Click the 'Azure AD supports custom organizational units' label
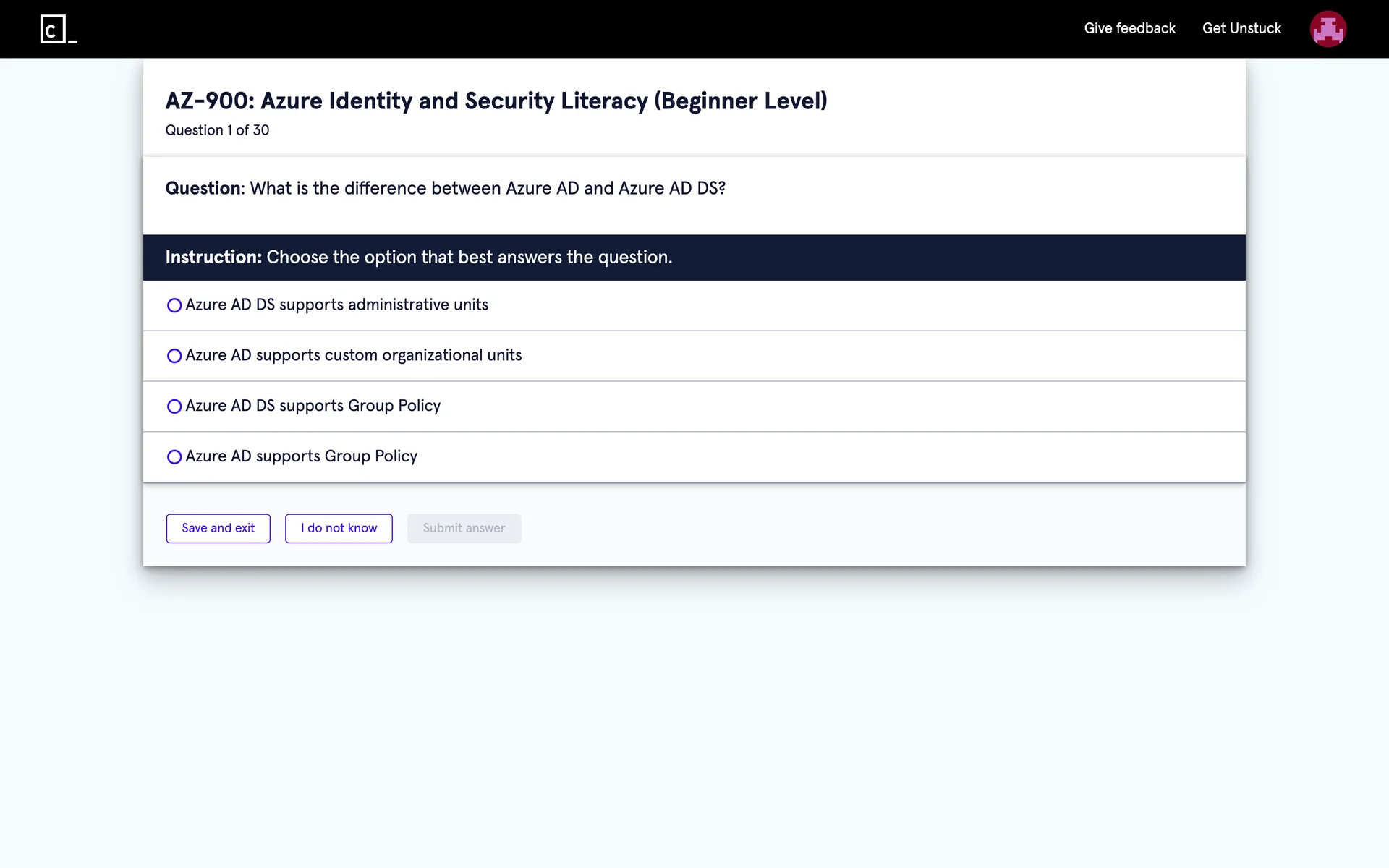This screenshot has height=868, width=1389. (x=353, y=355)
